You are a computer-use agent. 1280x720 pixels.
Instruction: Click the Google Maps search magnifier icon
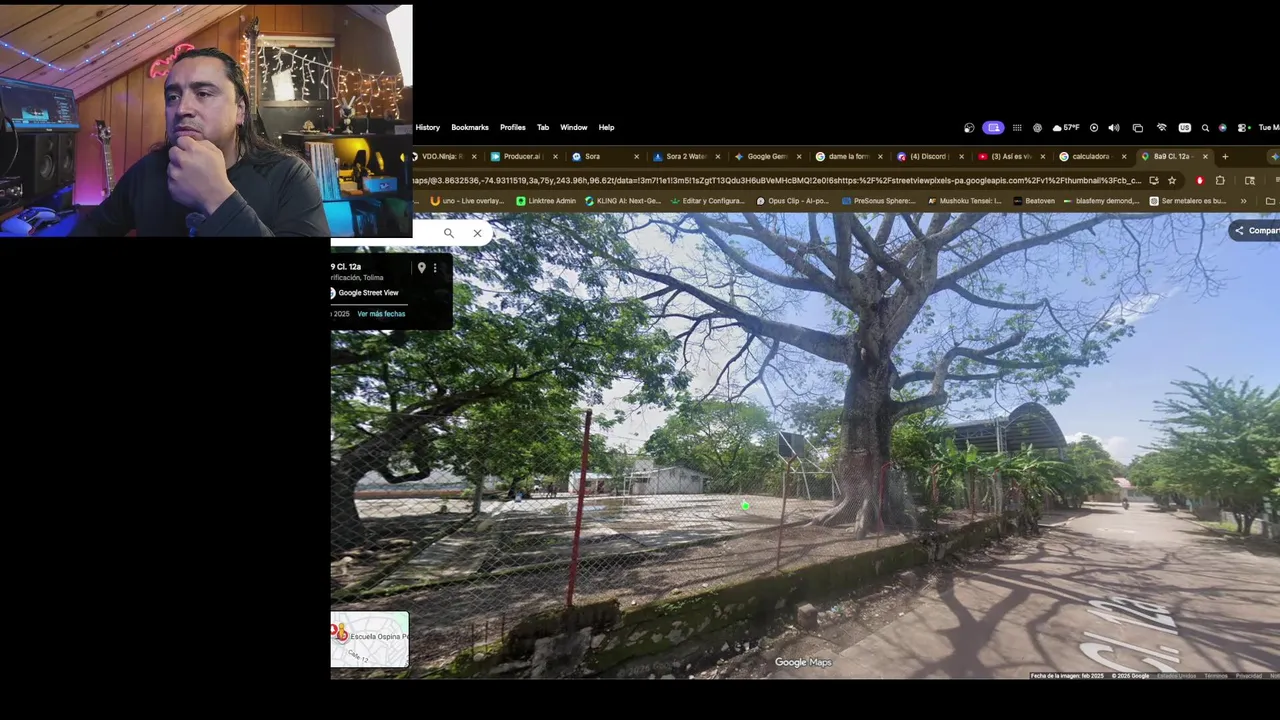[448, 233]
